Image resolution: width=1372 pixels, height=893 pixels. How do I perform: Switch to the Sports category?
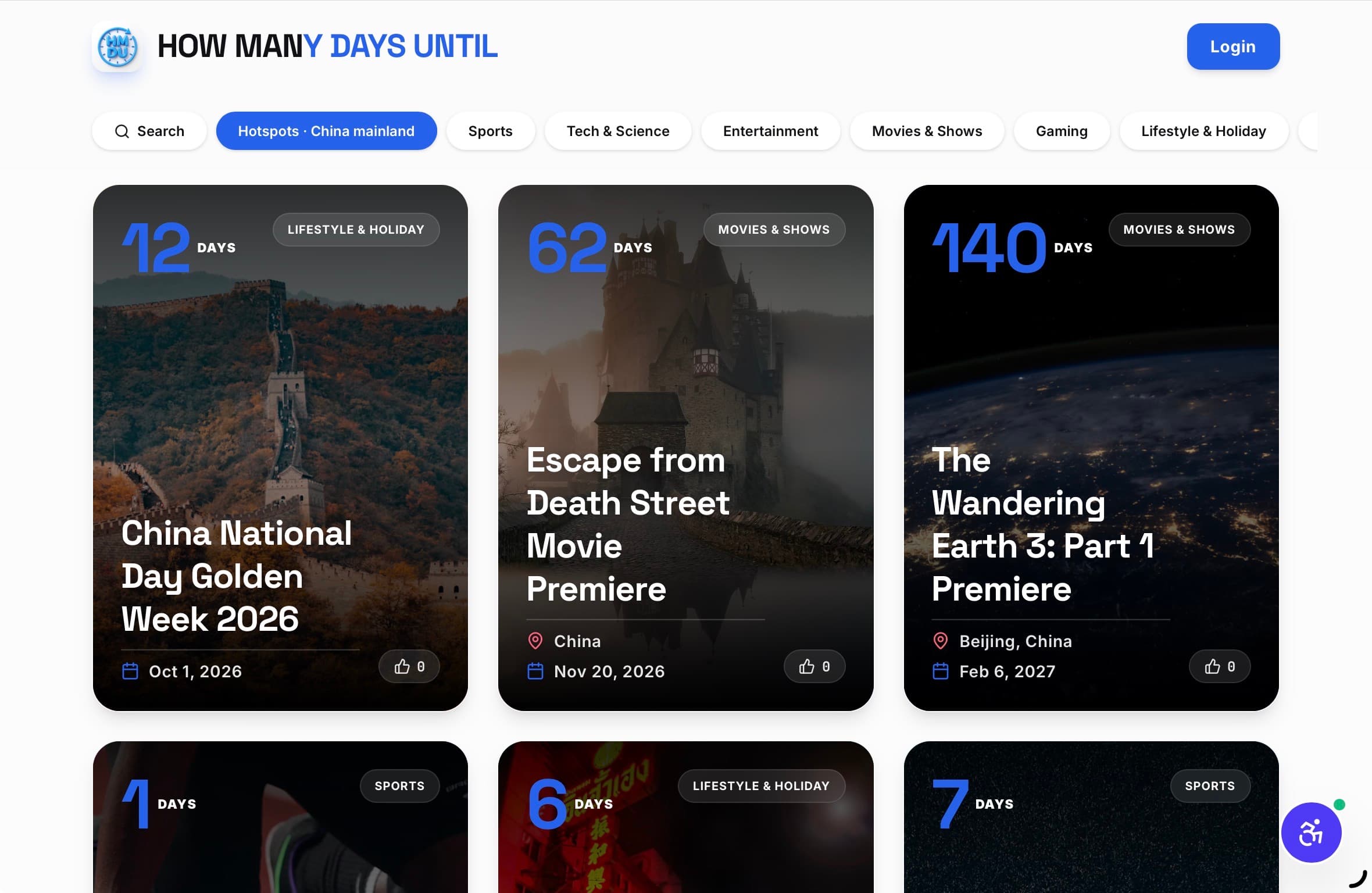[x=491, y=131]
